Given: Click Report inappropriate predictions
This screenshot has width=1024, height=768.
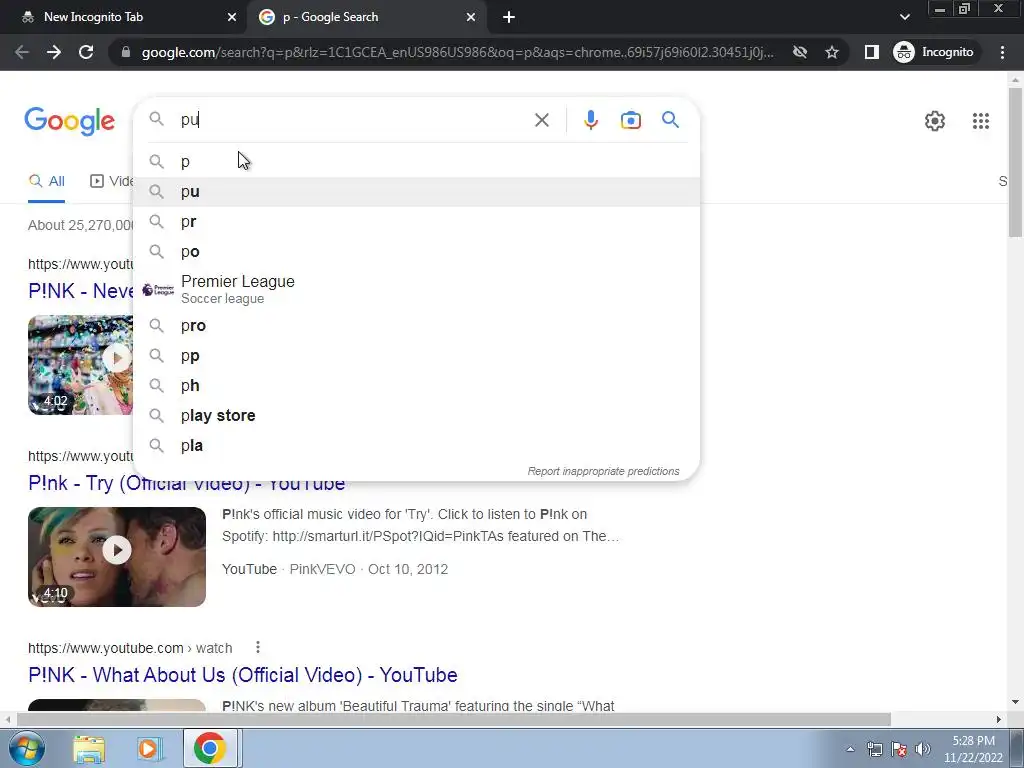Looking at the screenshot, I should (603, 472).
